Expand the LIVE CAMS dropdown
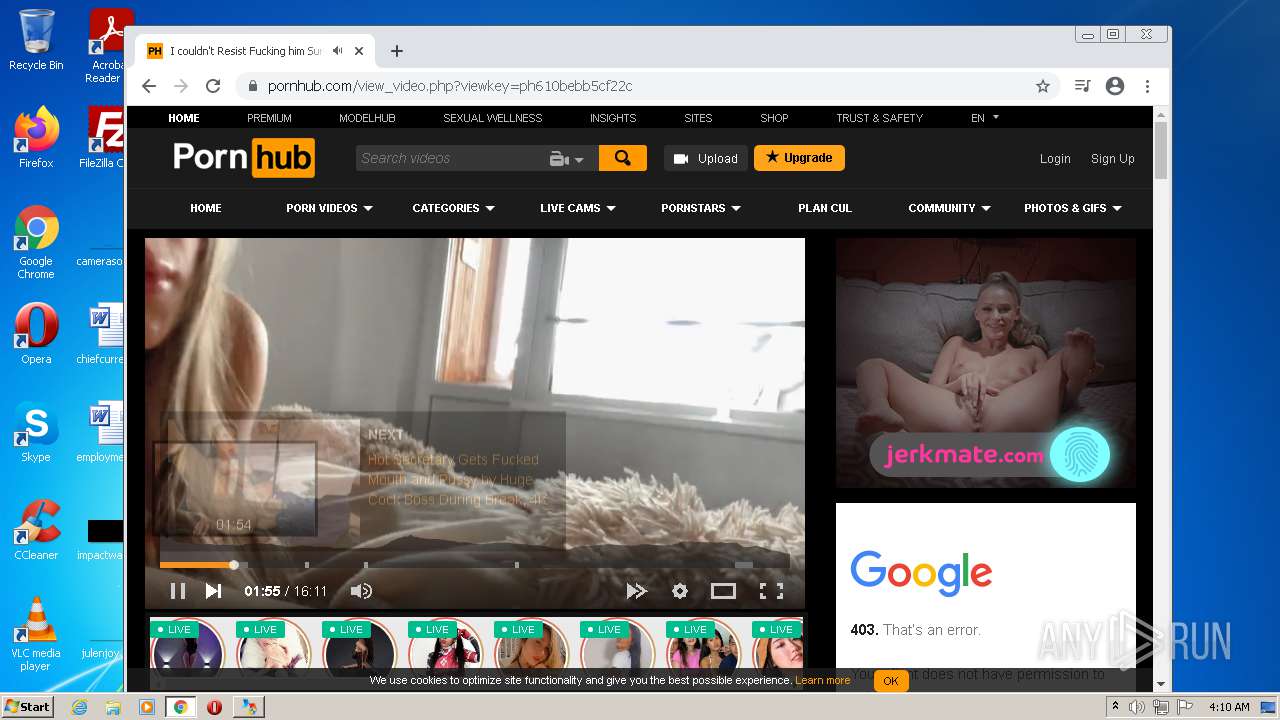The height and width of the screenshot is (720, 1280). [x=578, y=208]
